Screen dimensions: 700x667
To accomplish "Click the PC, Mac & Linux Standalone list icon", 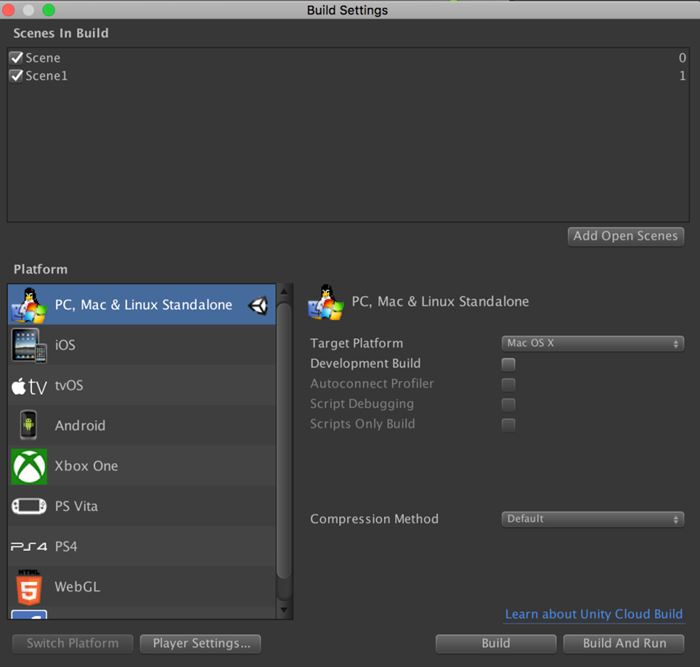I will (x=29, y=304).
